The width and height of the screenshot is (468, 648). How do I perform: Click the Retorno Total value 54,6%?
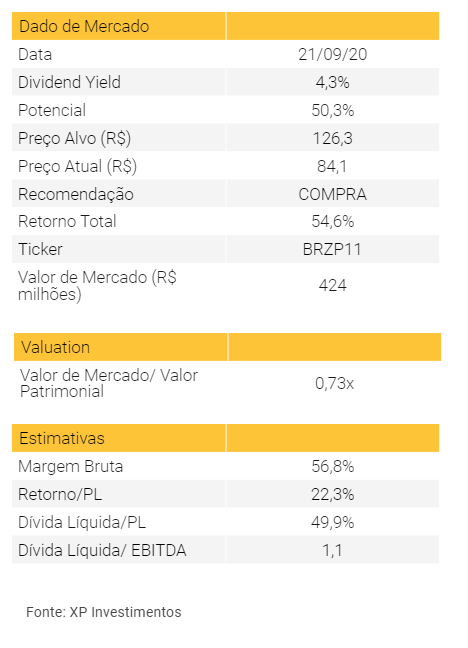coord(332,222)
